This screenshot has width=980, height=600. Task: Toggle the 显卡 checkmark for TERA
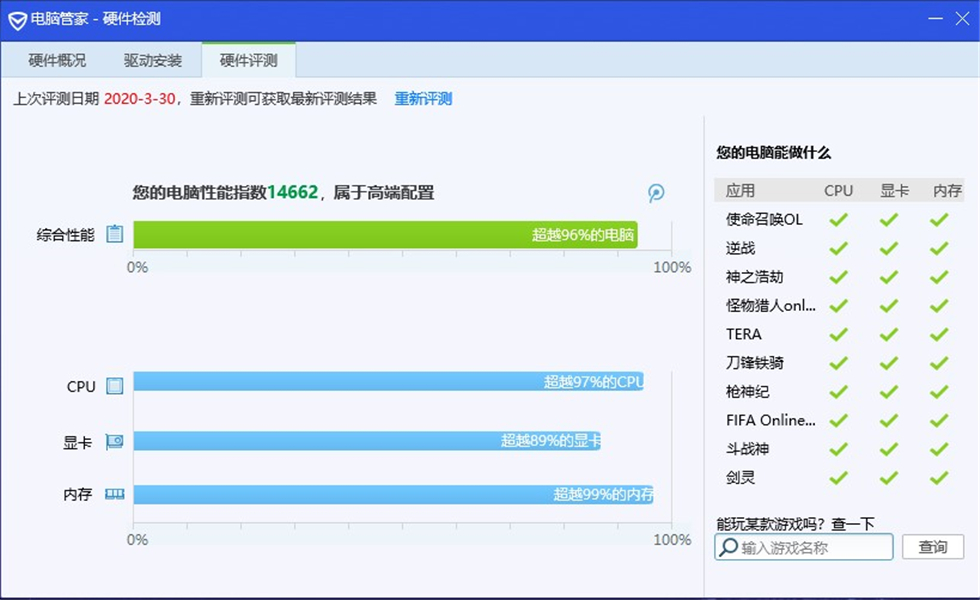click(x=888, y=334)
